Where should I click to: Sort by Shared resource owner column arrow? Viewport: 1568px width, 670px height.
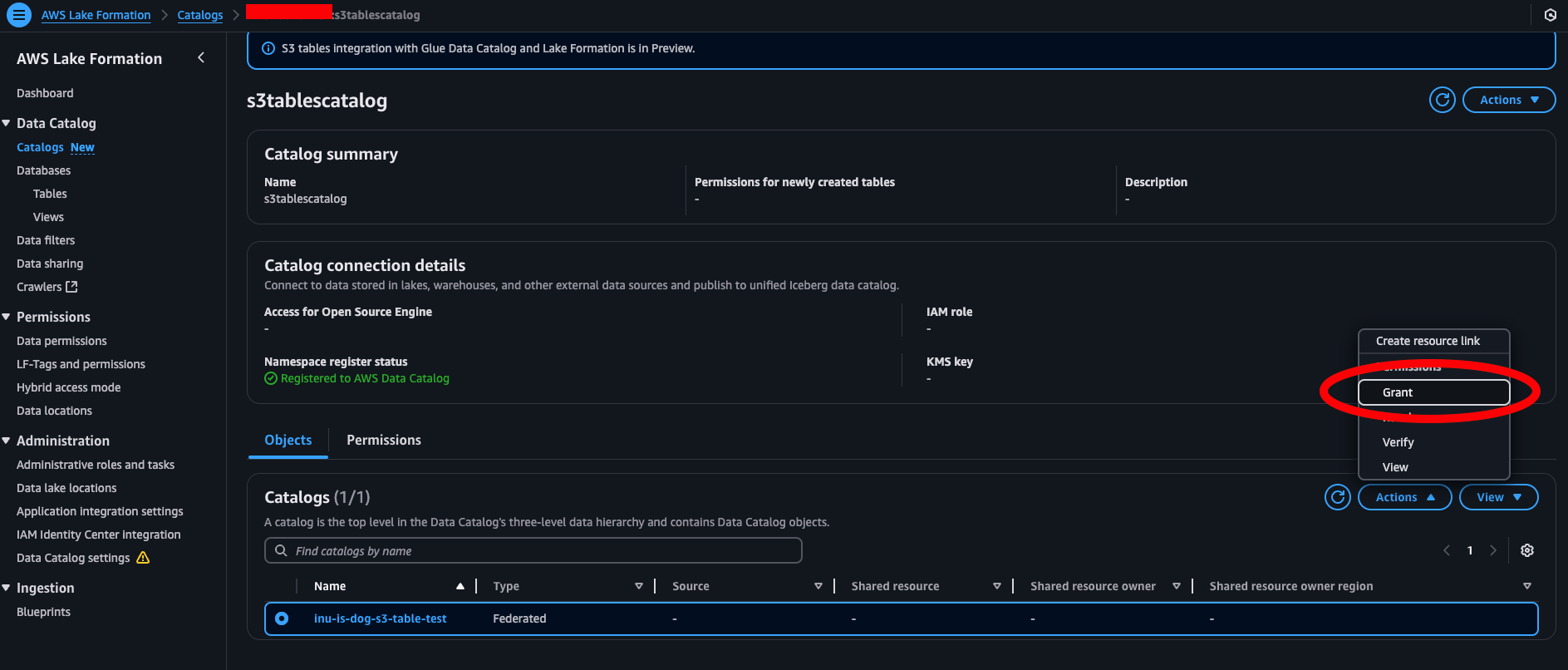click(x=1177, y=586)
